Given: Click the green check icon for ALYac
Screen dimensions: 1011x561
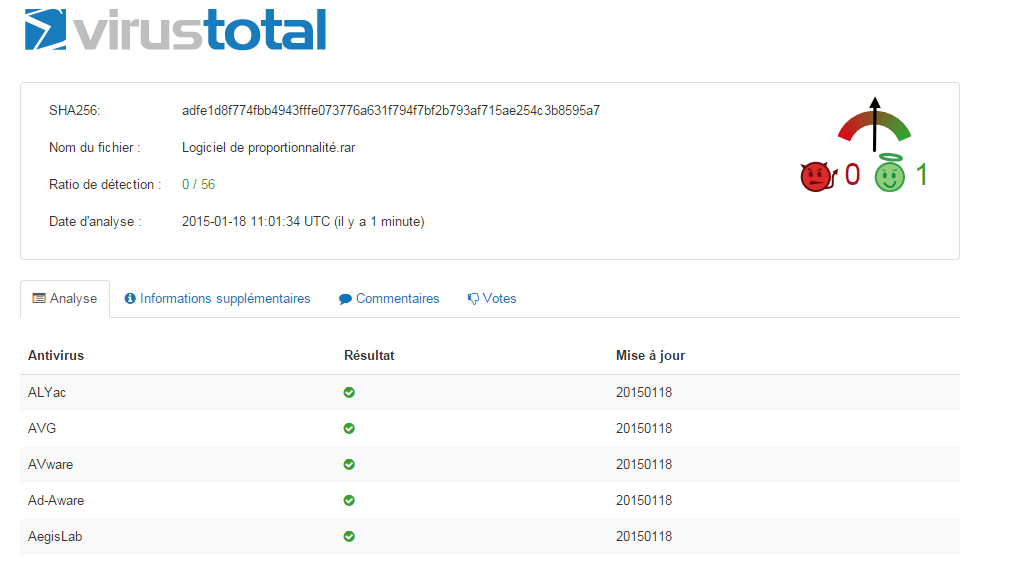Looking at the screenshot, I should click(x=349, y=392).
